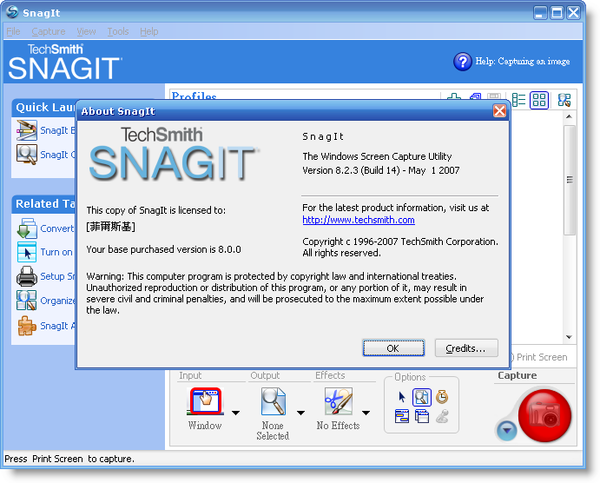This screenshot has height=483, width=600.
Task: Click the Organize Profiles icon in Related Tasks
Action: click(26, 300)
